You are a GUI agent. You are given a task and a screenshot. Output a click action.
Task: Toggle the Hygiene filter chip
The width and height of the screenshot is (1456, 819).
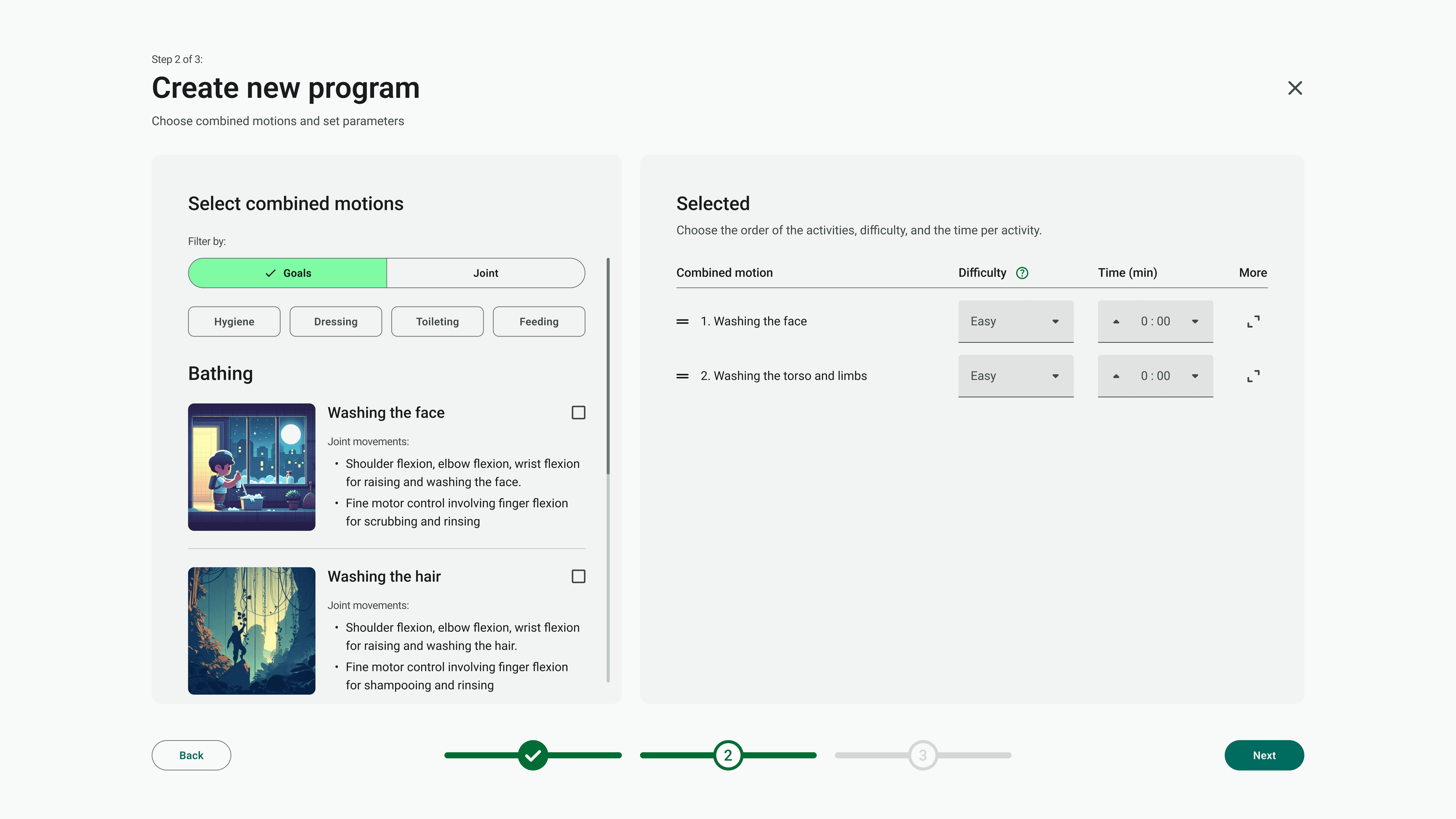point(234,322)
